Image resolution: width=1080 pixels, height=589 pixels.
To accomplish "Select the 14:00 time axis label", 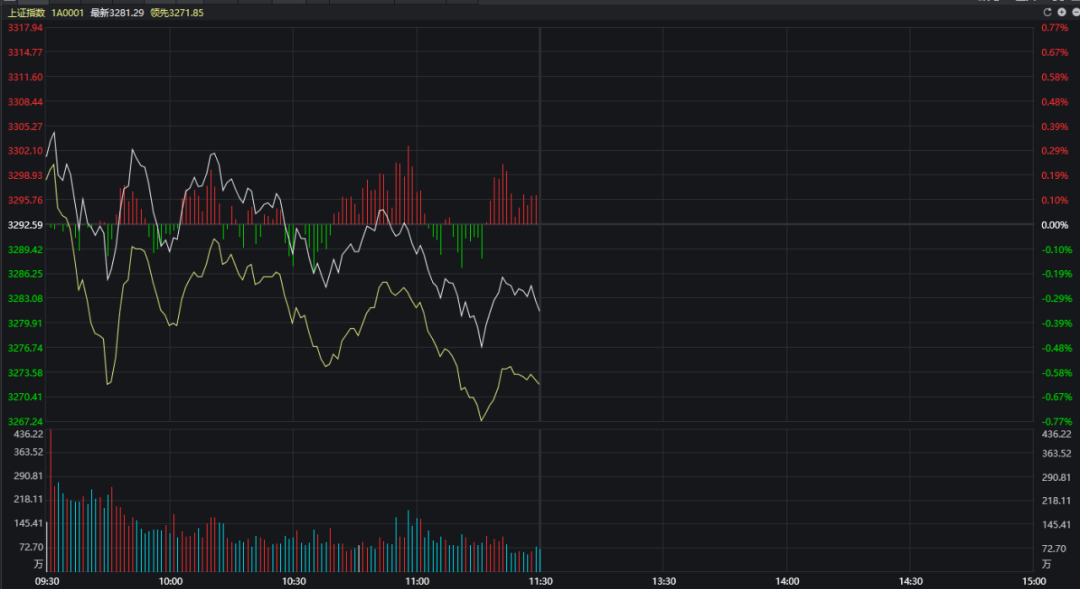I will tap(787, 581).
